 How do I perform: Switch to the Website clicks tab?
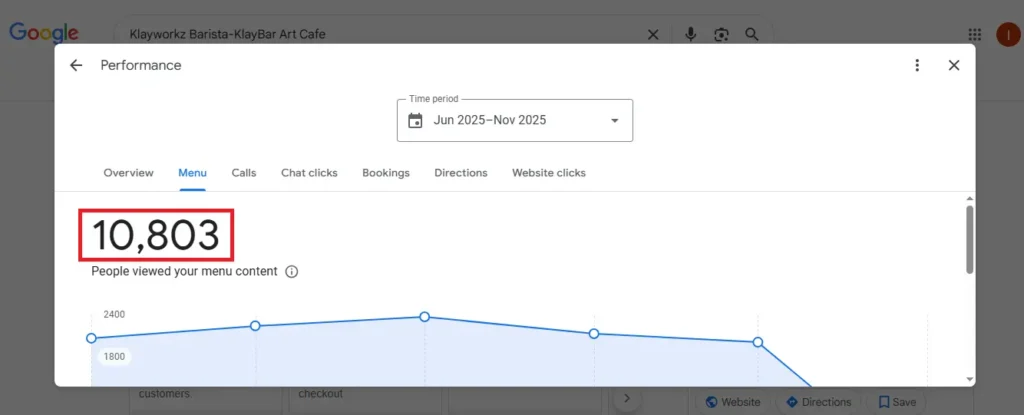549,173
